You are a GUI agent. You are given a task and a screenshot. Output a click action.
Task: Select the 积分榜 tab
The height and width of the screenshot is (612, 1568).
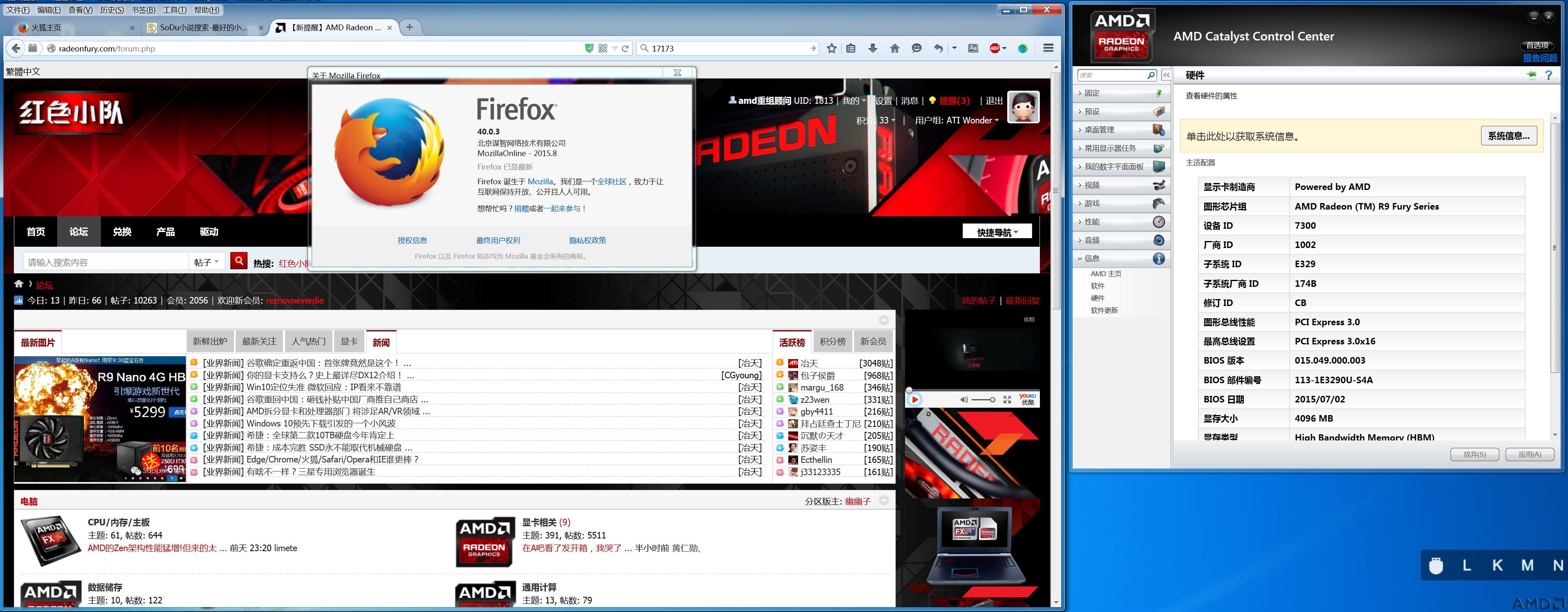832,342
